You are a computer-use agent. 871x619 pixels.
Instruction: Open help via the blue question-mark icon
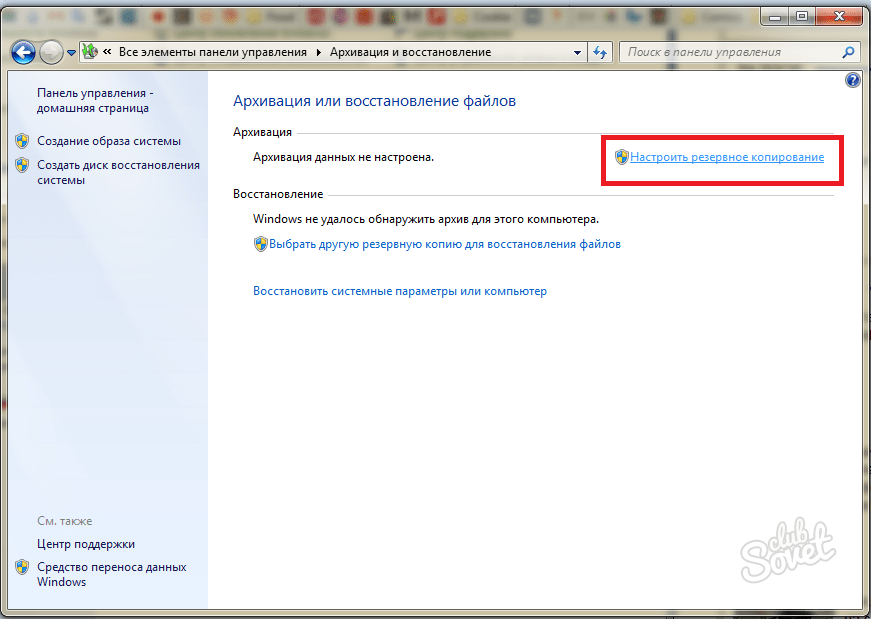point(852,80)
